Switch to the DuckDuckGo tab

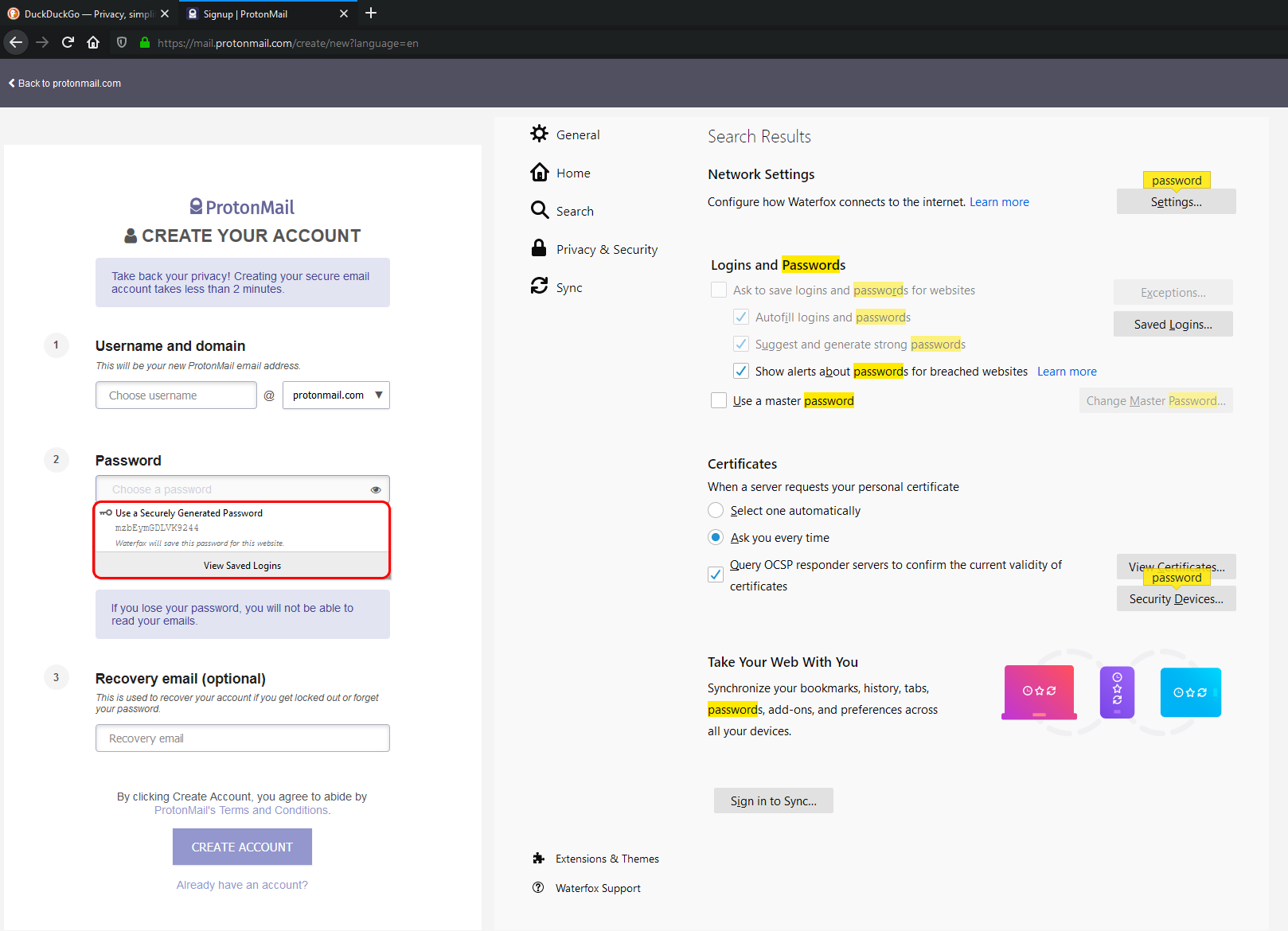(88, 14)
